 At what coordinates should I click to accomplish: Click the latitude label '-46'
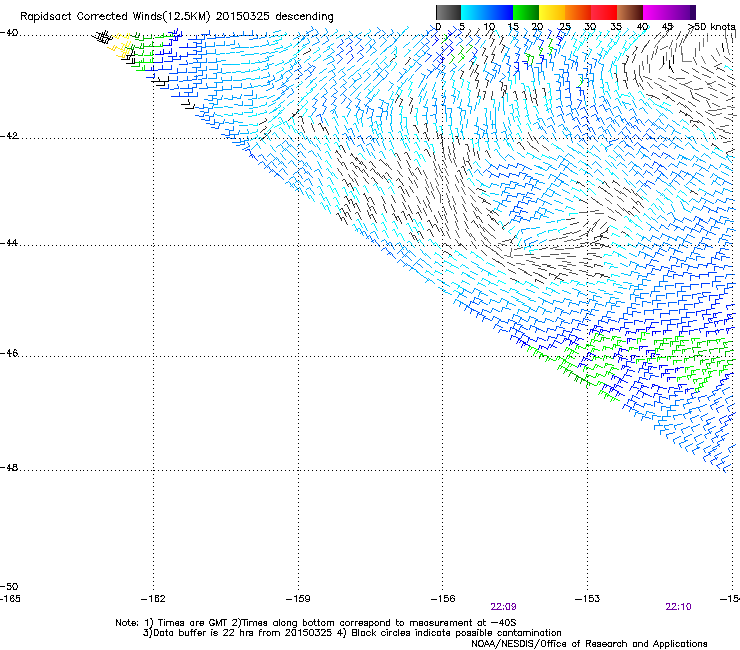click(x=9, y=353)
